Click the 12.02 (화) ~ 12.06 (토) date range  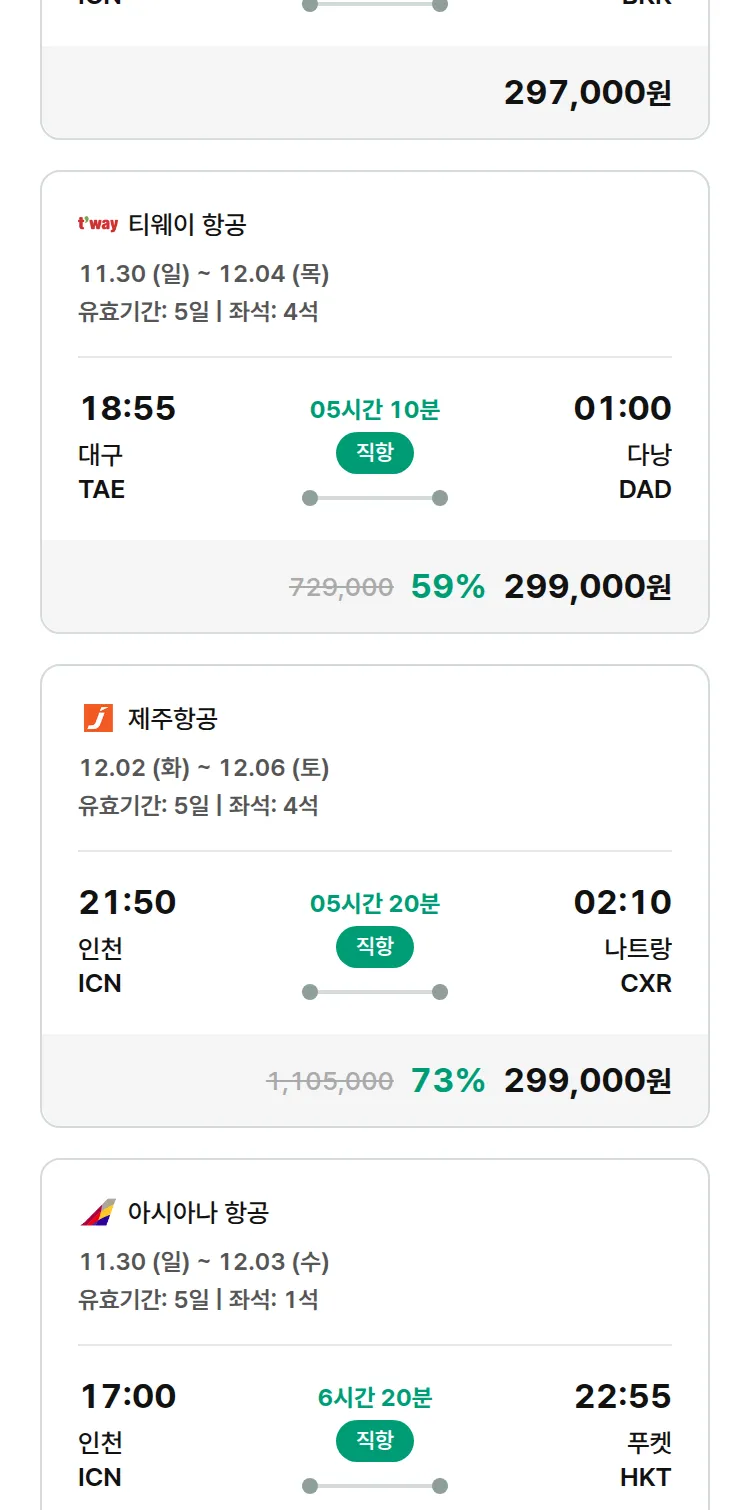click(x=204, y=768)
